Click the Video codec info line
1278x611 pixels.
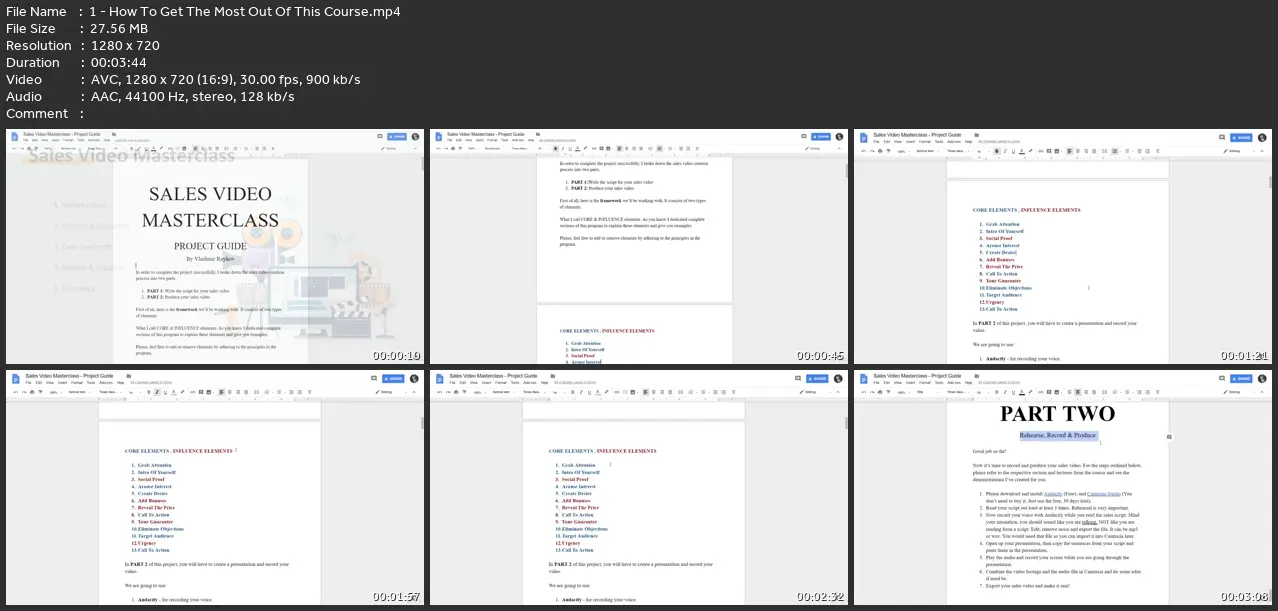pos(183,80)
